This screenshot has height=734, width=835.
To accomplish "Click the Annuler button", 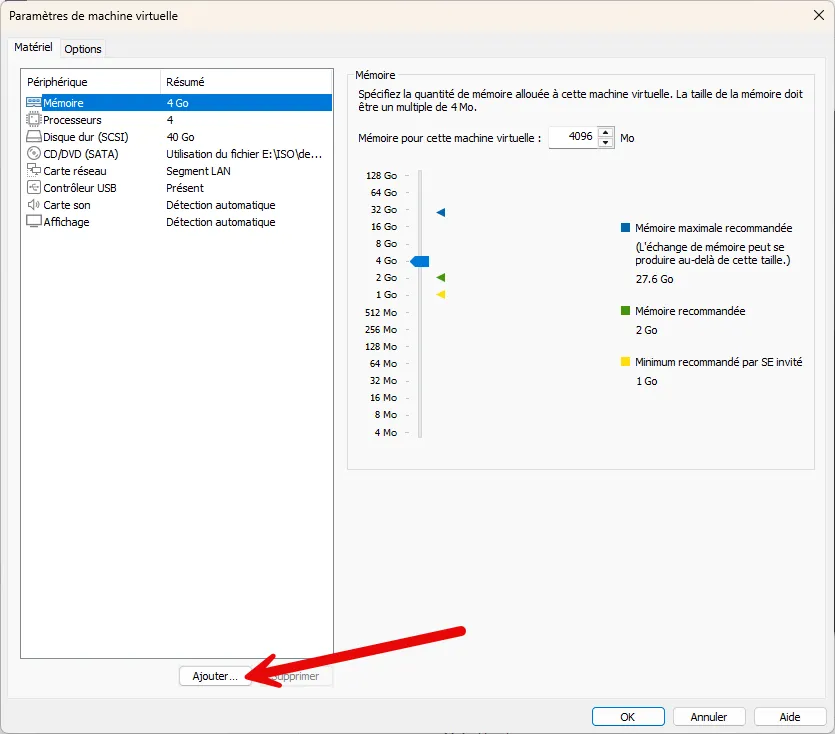I will [x=708, y=717].
